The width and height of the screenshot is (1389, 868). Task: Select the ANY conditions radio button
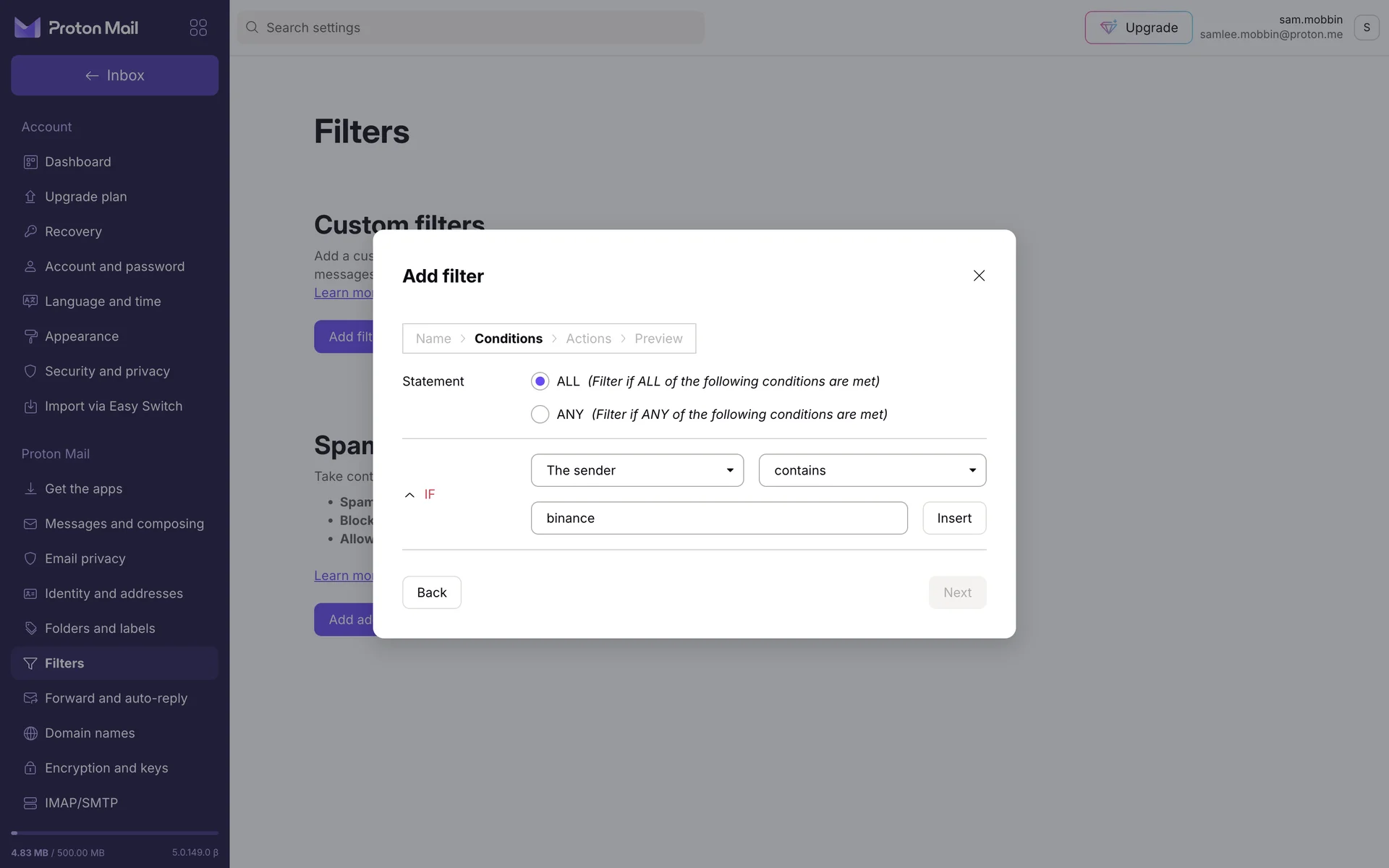(540, 414)
